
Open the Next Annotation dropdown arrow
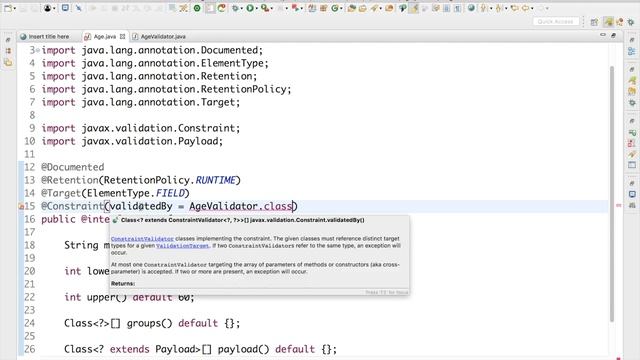491,9
